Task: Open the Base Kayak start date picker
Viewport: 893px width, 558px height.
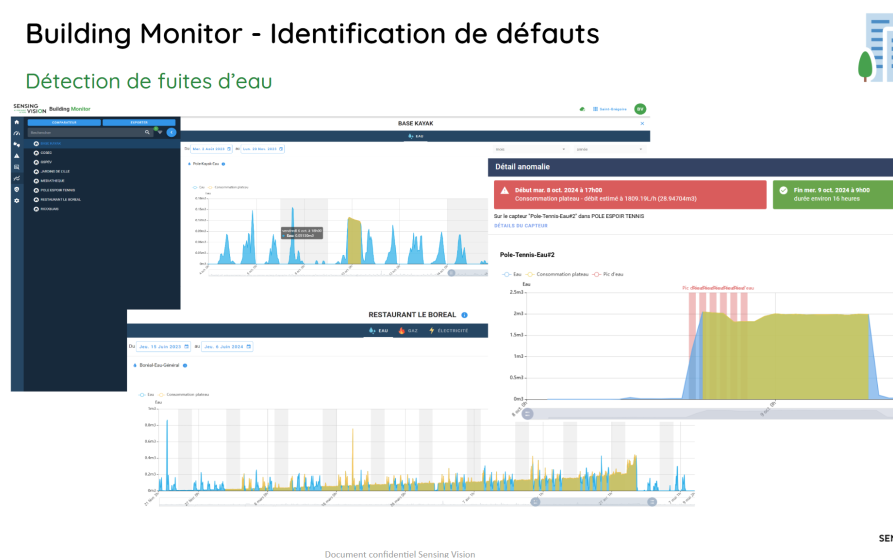Action: (x=211, y=149)
